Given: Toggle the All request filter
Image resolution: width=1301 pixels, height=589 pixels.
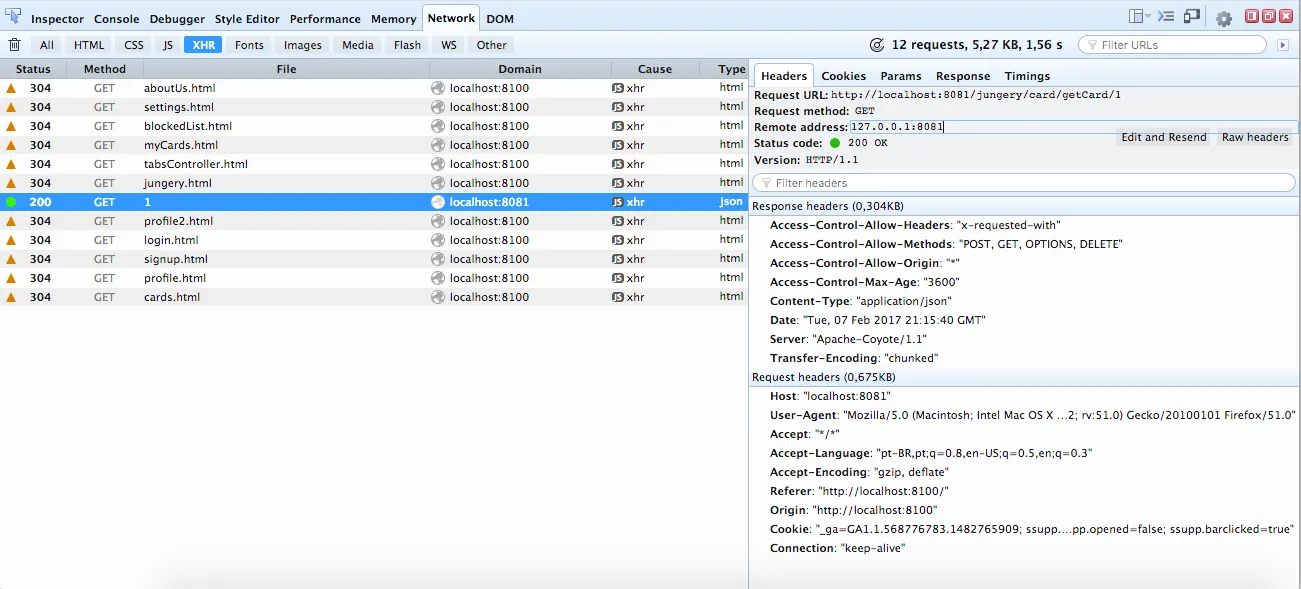Looking at the screenshot, I should tap(47, 45).
